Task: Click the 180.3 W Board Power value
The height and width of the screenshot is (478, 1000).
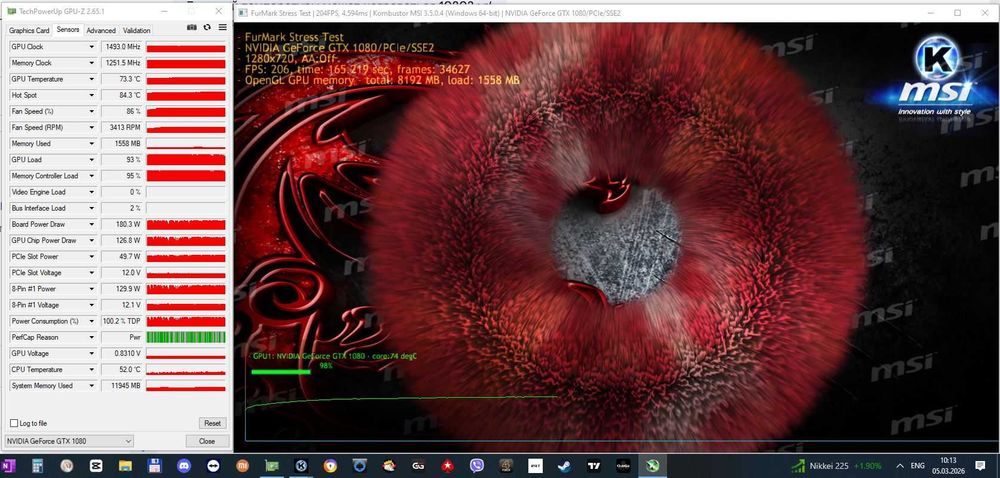Action: [x=121, y=224]
